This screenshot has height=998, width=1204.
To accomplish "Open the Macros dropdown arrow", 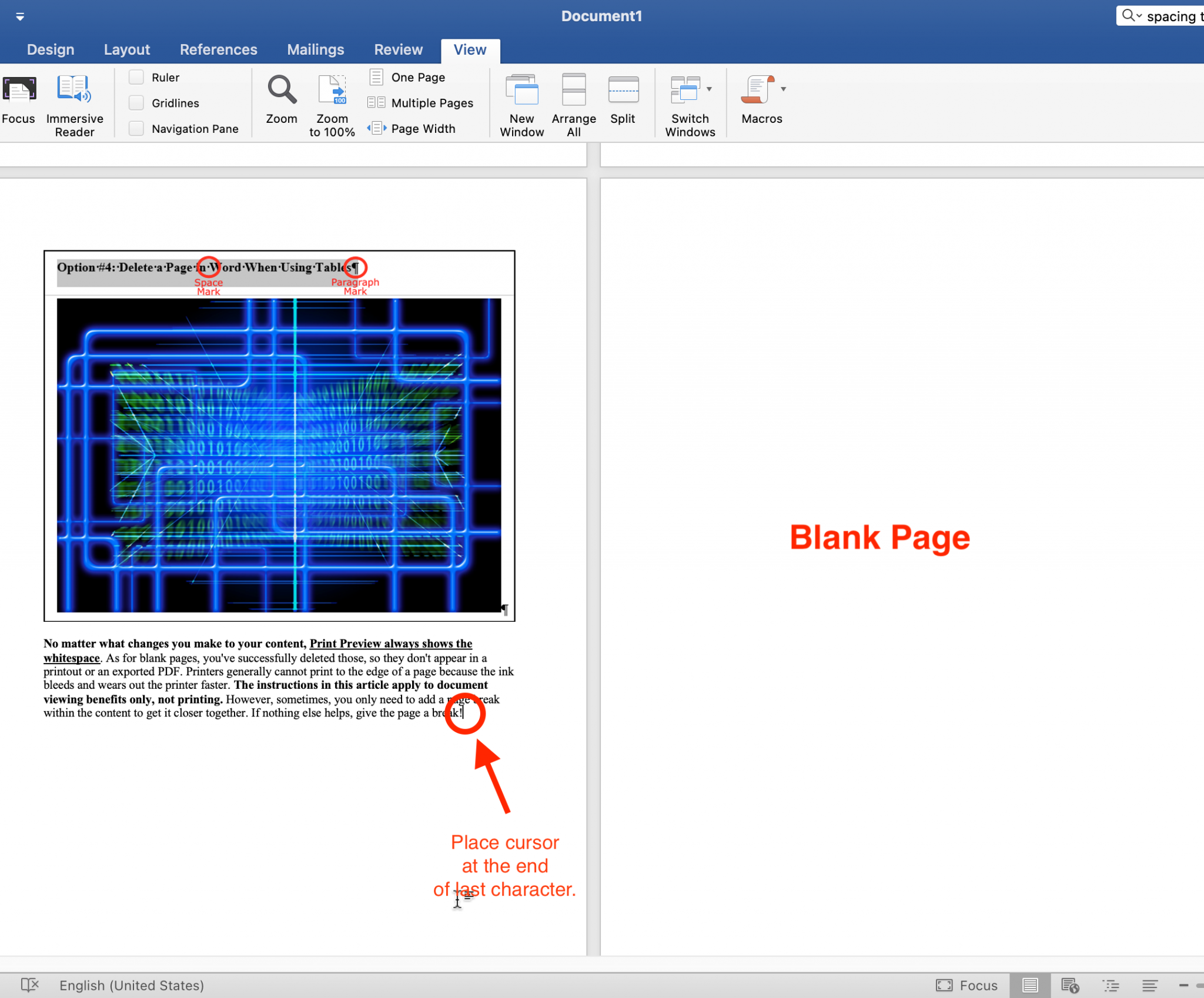I will click(x=783, y=89).
